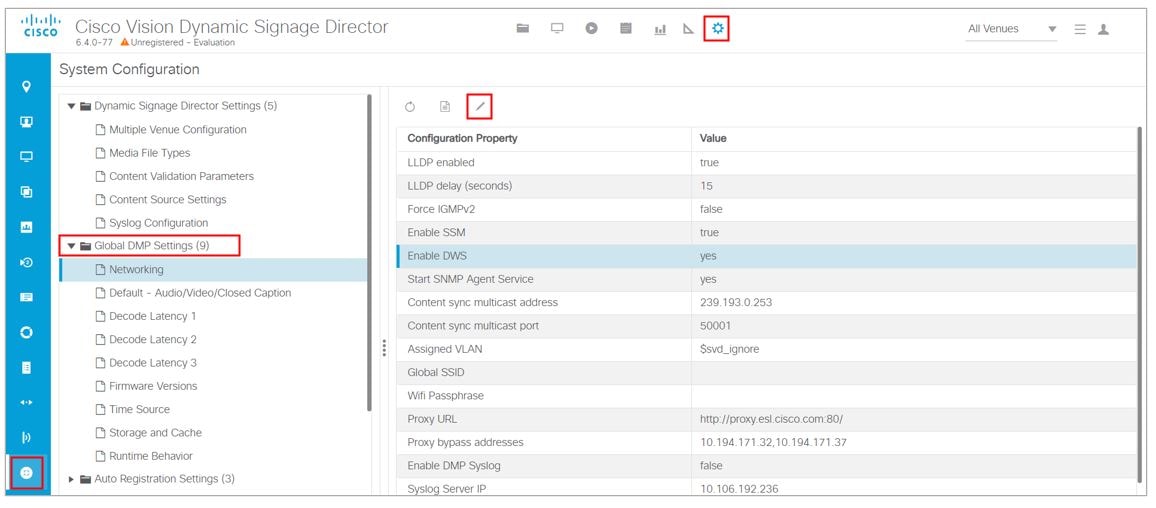This screenshot has height=508, width=1156.
Task: Open Time Source
Action: click(x=139, y=409)
